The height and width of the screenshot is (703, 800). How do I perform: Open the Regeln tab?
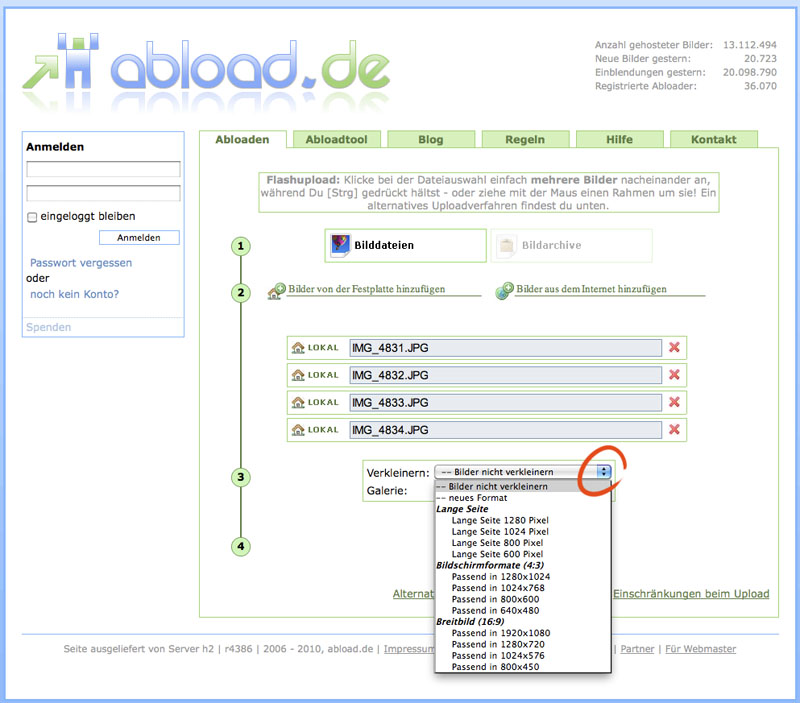pos(525,139)
